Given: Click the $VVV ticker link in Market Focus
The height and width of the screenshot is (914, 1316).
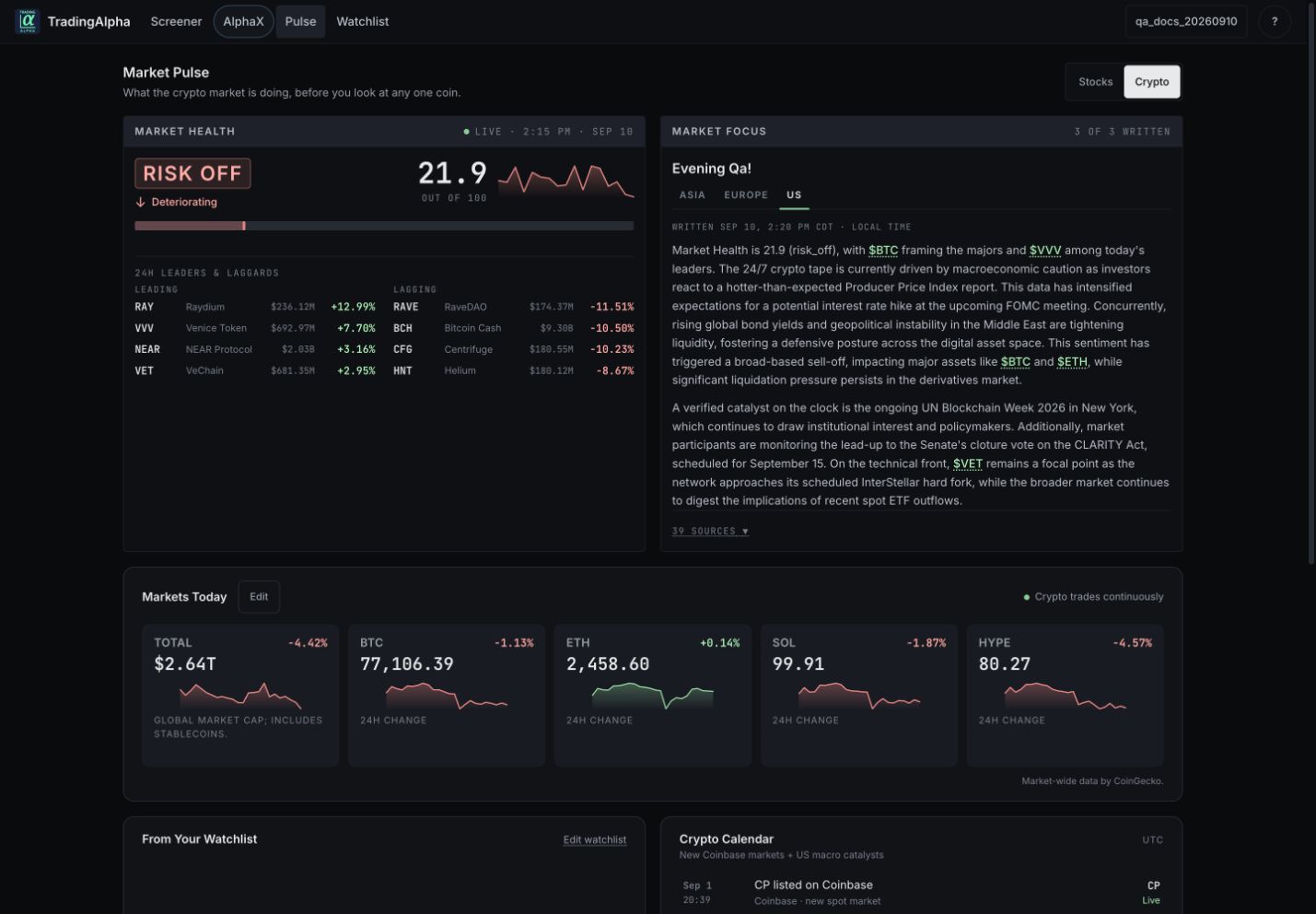Looking at the screenshot, I should click(x=1045, y=251).
